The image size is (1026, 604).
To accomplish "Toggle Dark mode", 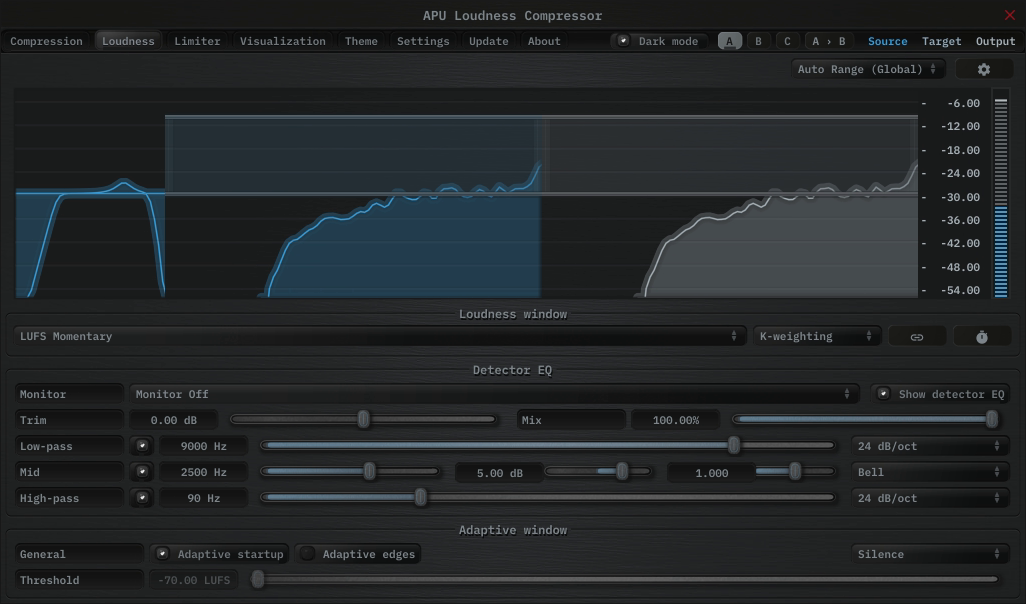I will point(624,40).
